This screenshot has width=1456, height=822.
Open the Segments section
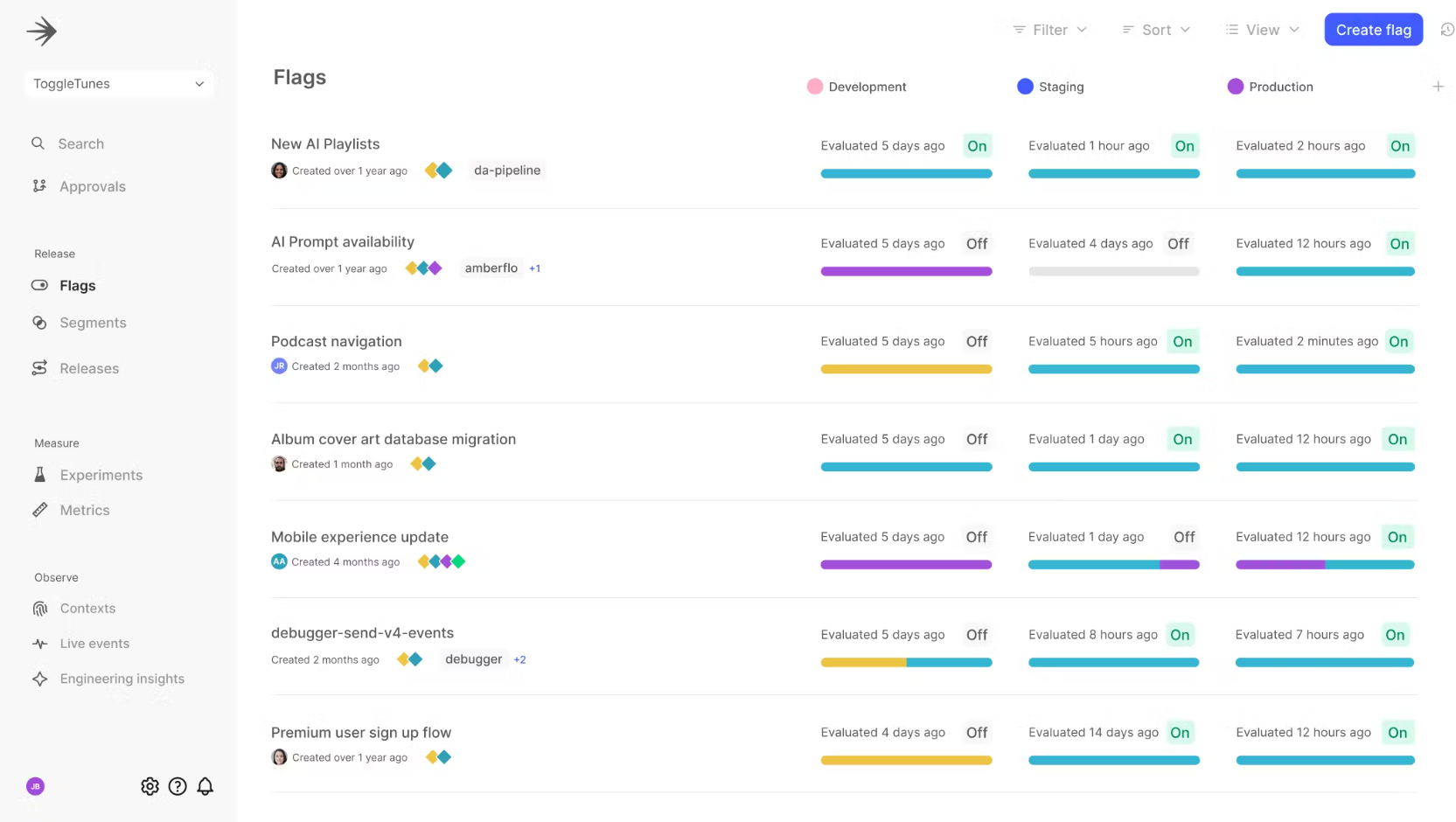tap(93, 323)
